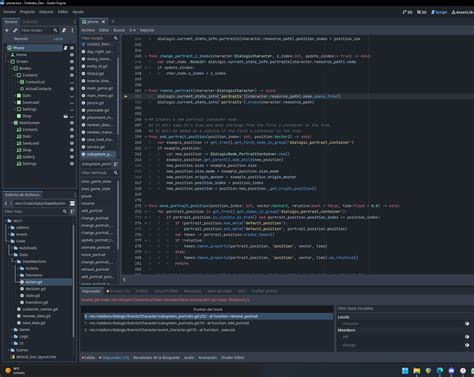Click the sort files icon in FileSystem
Image resolution: width=474 pixels, height=377 pixels.
(72, 211)
